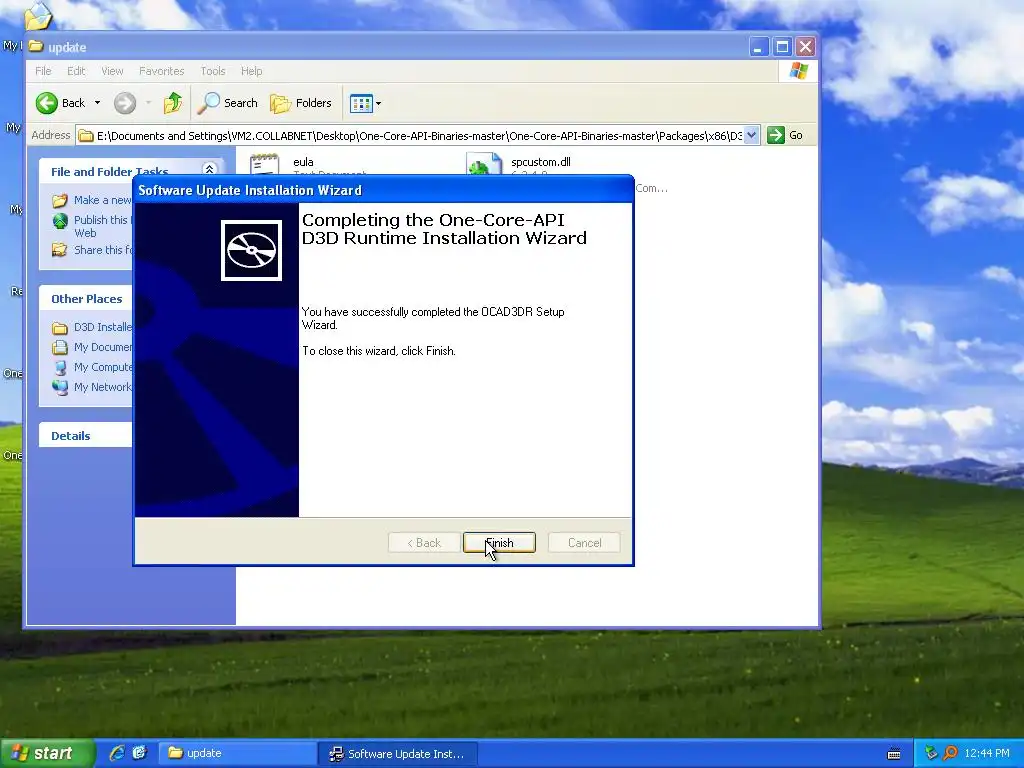Click the Back arrow icon in Explorer toolbar
Screen dimensions: 1024x768
(x=47, y=103)
